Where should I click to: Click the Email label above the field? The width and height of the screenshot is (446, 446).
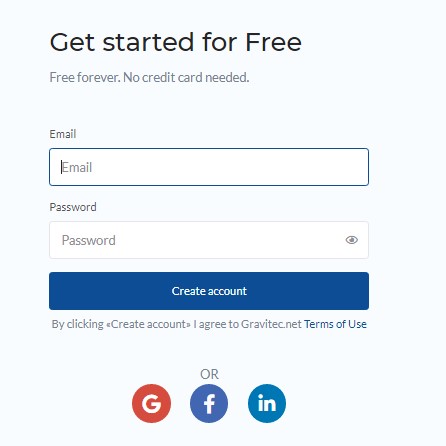point(63,134)
